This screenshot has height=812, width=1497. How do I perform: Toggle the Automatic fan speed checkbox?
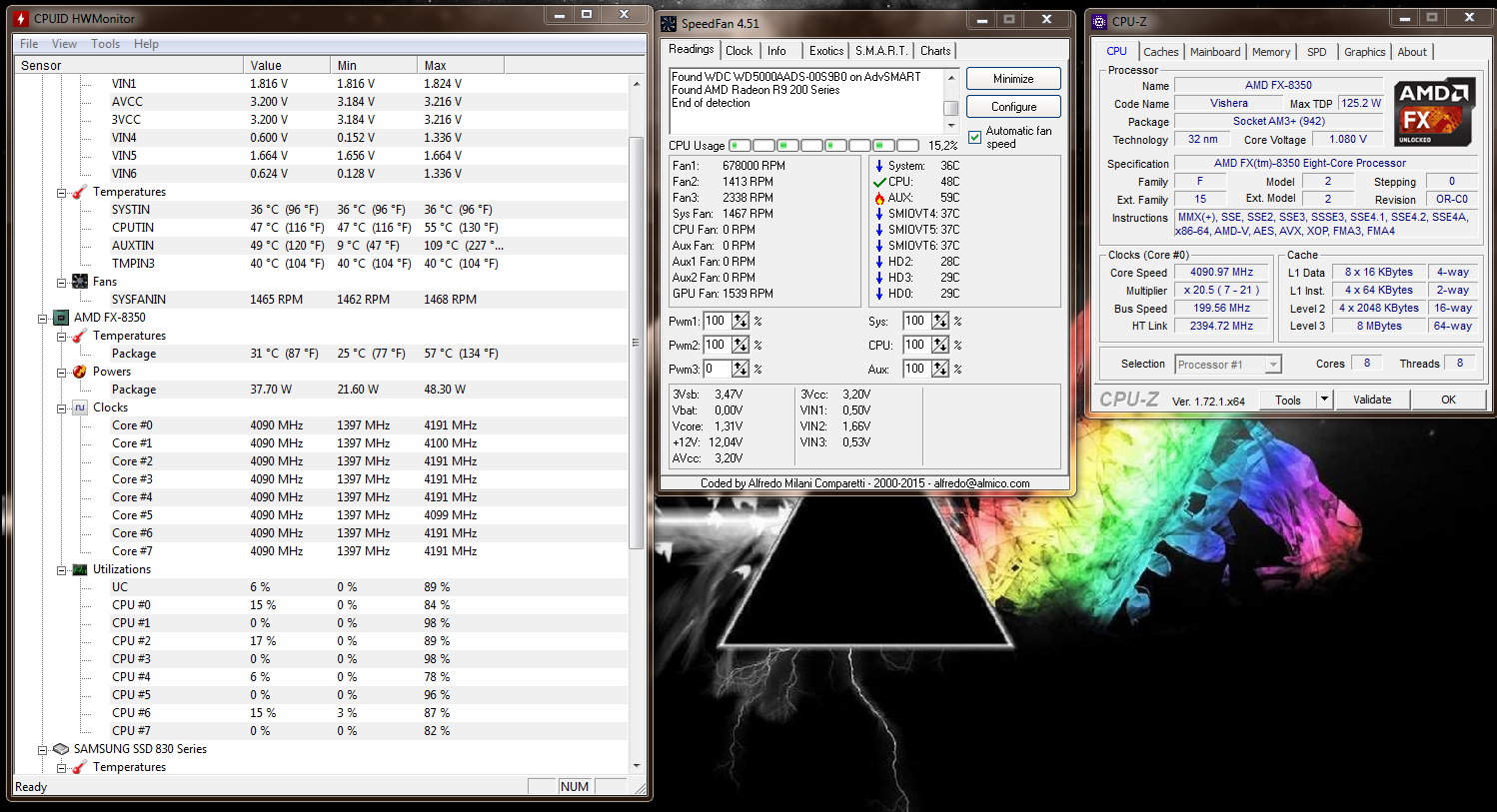pos(975,137)
